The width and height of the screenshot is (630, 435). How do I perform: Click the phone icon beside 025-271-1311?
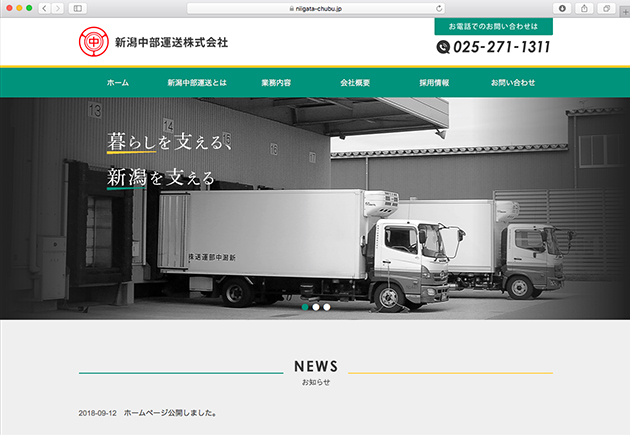click(x=444, y=47)
